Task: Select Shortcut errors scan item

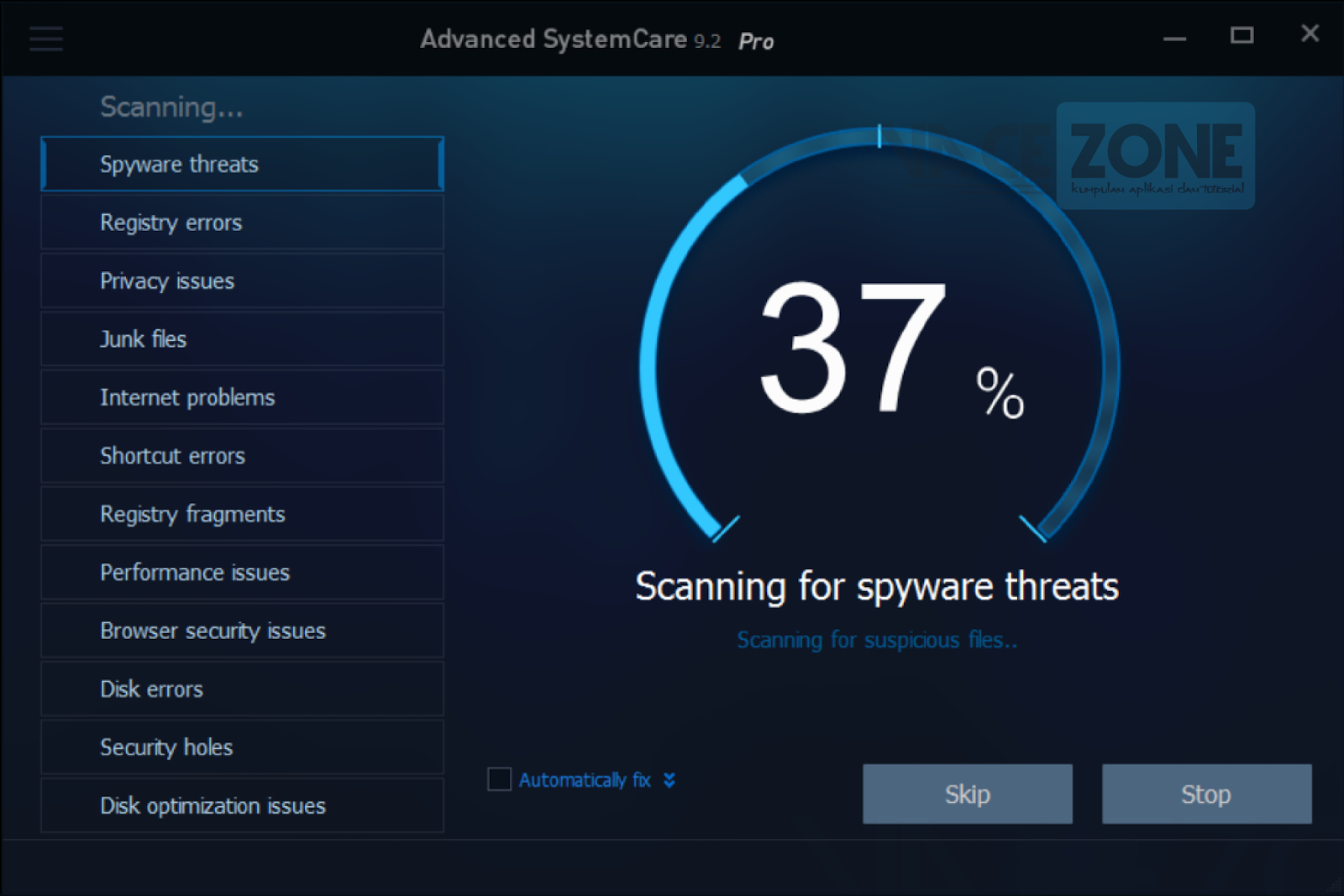Action: point(242,456)
